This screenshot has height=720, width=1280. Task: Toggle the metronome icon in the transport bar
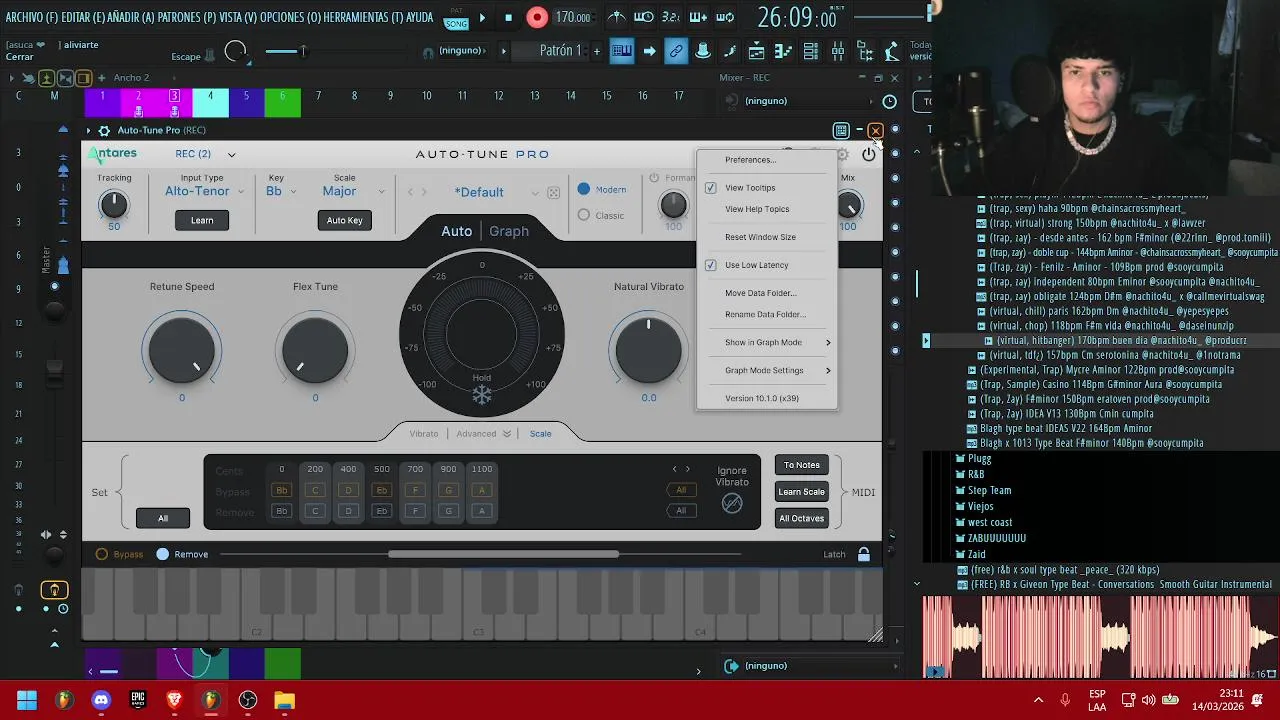617,17
